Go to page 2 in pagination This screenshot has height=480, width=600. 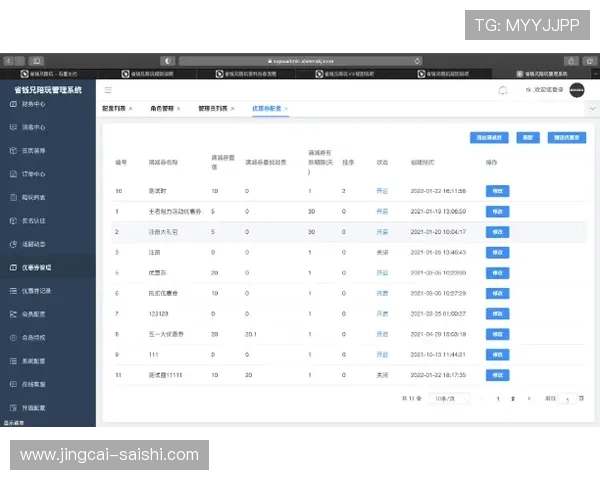point(513,399)
